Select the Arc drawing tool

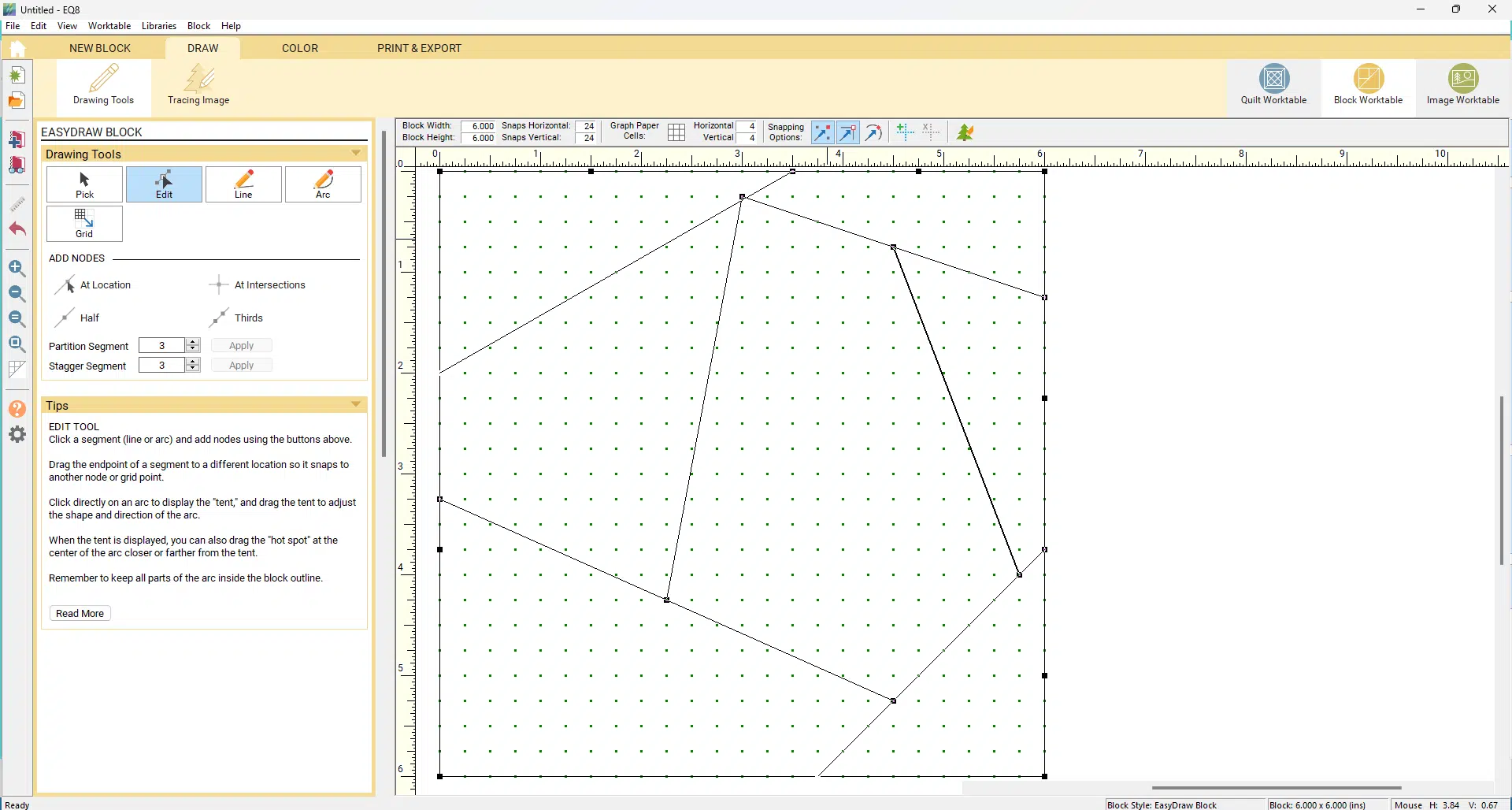(323, 184)
